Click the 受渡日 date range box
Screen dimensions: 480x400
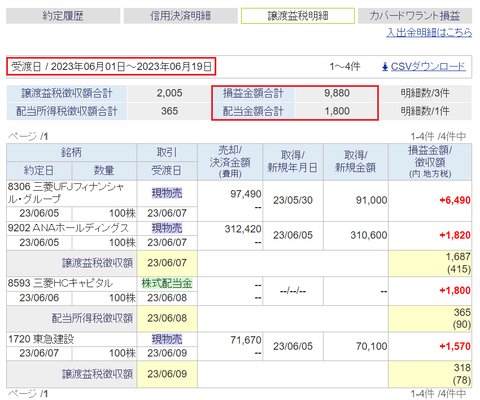[x=111, y=66]
